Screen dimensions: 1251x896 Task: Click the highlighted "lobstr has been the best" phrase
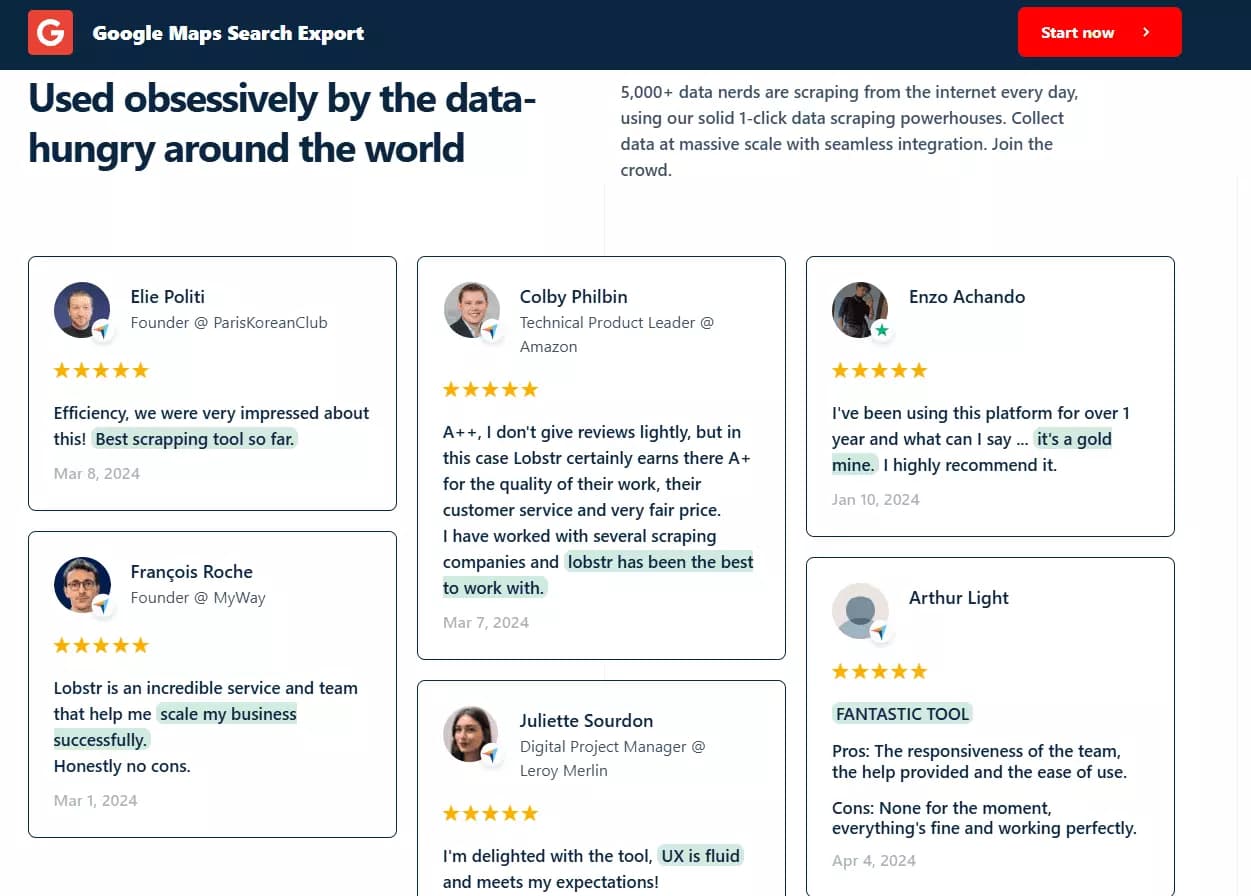point(660,562)
